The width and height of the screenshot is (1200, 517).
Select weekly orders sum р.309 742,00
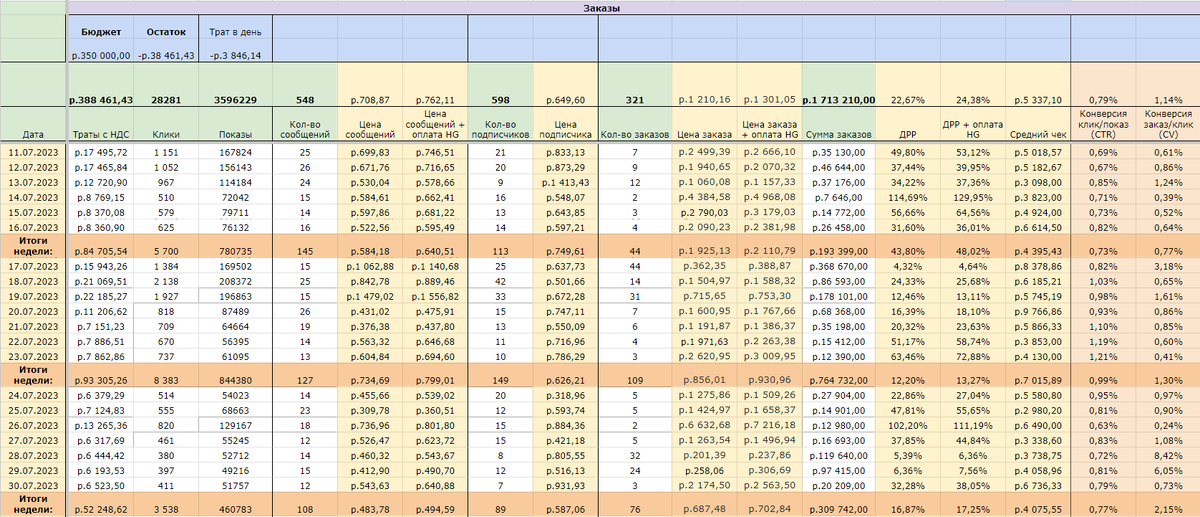click(x=839, y=510)
